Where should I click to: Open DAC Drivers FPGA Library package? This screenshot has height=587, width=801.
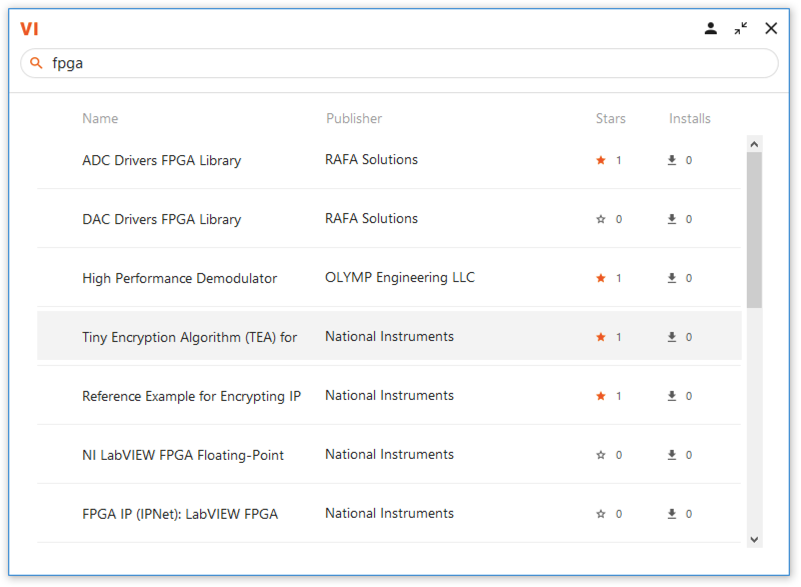[161, 219]
